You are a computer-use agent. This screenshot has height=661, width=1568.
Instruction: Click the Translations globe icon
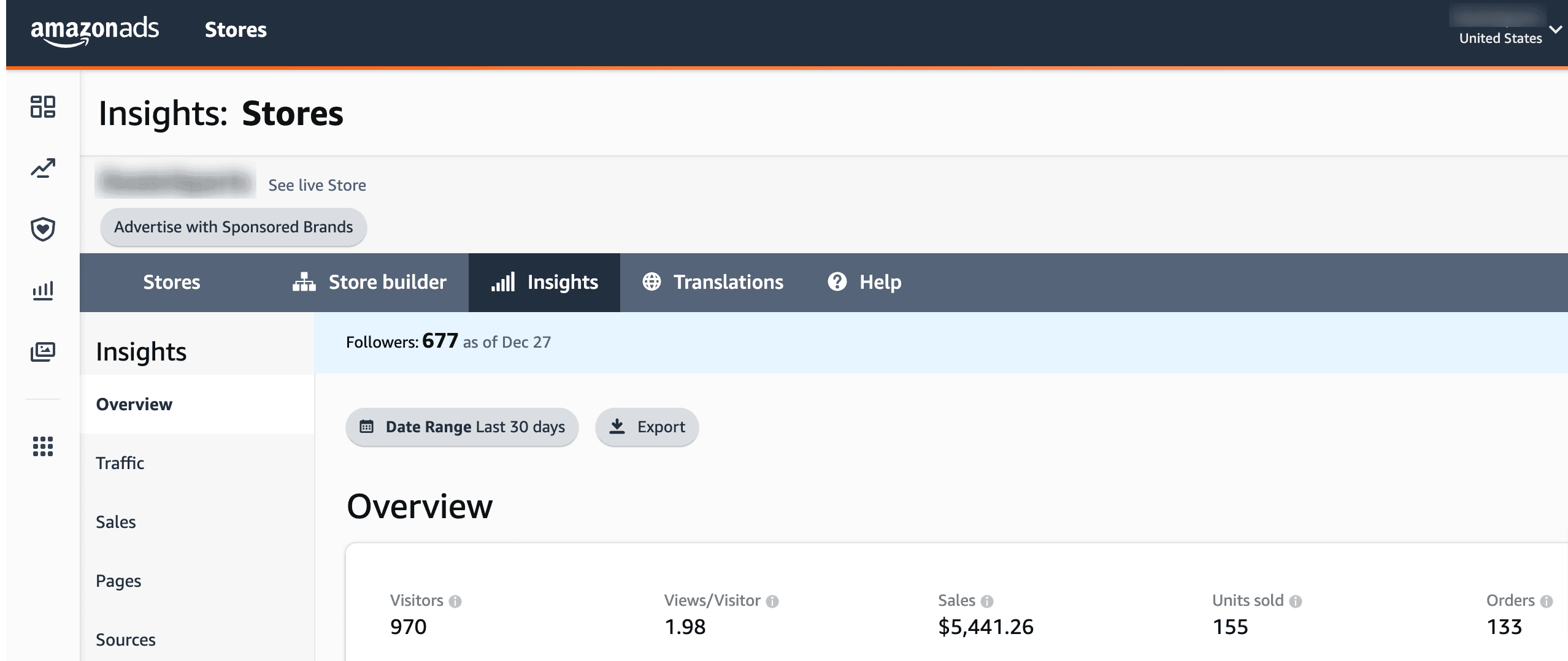[651, 281]
